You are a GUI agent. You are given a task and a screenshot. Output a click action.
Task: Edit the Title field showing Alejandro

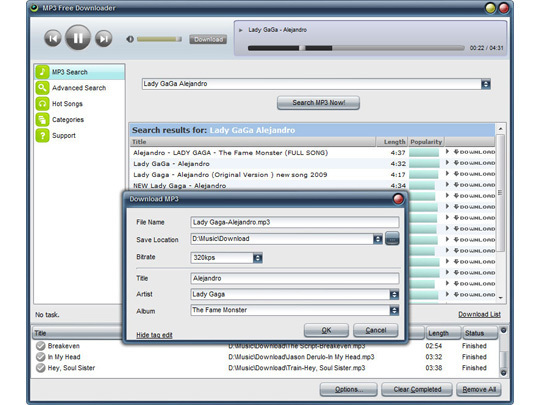click(295, 278)
